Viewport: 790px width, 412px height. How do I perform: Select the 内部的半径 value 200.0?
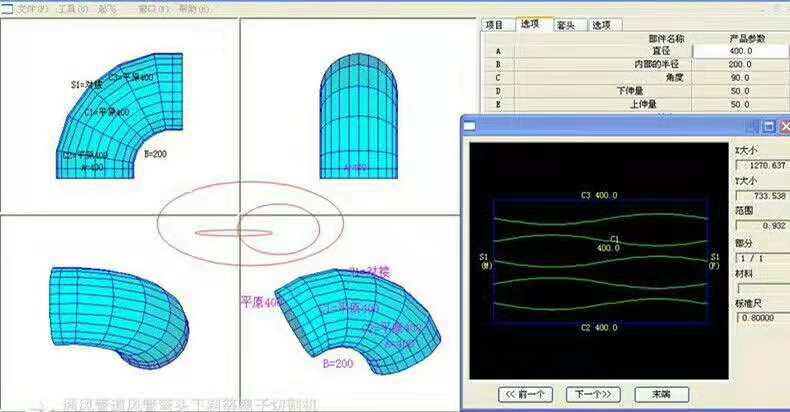(739, 64)
